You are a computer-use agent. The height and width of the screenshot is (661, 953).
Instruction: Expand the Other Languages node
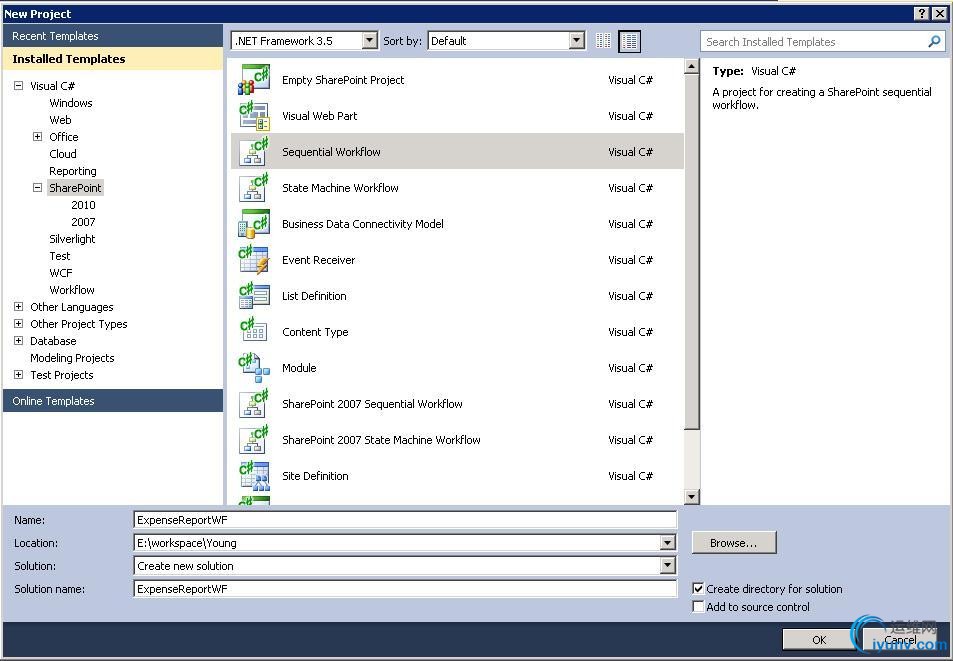pos(18,307)
